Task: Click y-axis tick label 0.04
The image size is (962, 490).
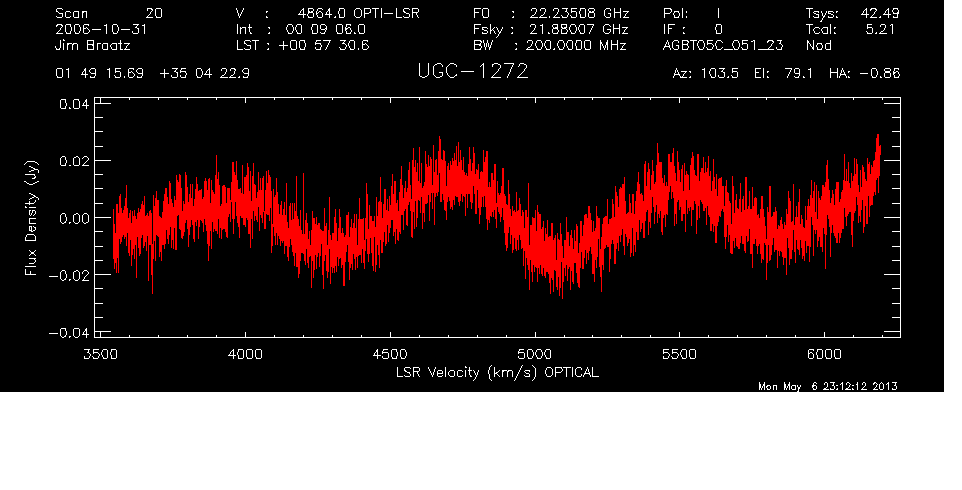Action: pyautogui.click(x=74, y=104)
